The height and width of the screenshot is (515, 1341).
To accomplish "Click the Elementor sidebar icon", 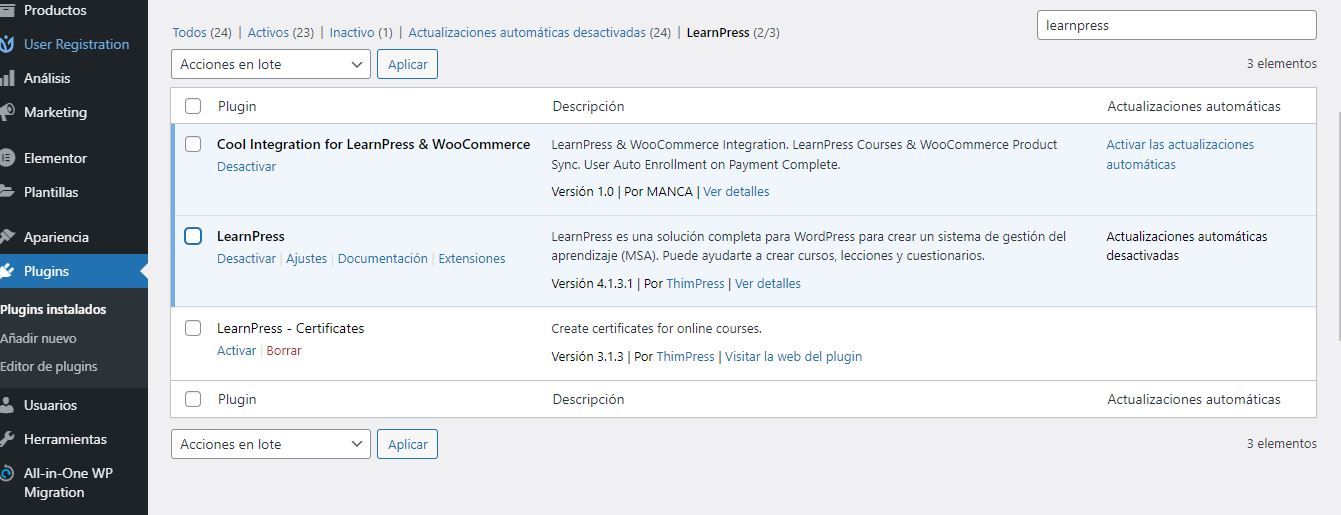I will (7, 158).
